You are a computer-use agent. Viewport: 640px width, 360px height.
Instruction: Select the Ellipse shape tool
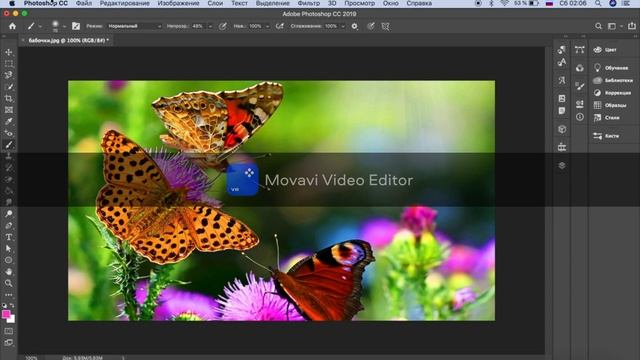(9, 260)
